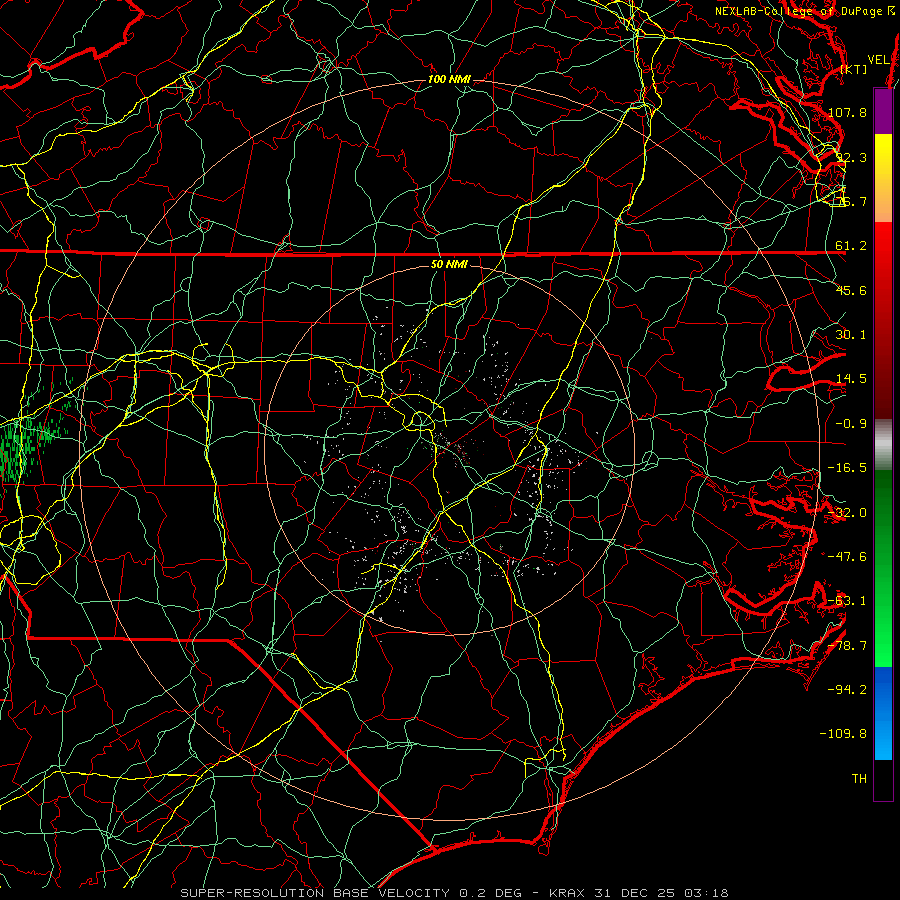Screen dimensions: 900x900
Task: Select the VEL legend heading
Action: click(879, 60)
